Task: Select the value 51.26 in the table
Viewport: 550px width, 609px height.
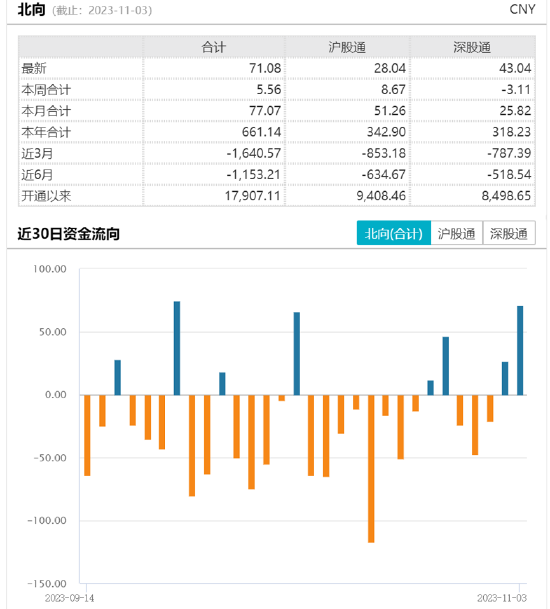Action: 390,111
